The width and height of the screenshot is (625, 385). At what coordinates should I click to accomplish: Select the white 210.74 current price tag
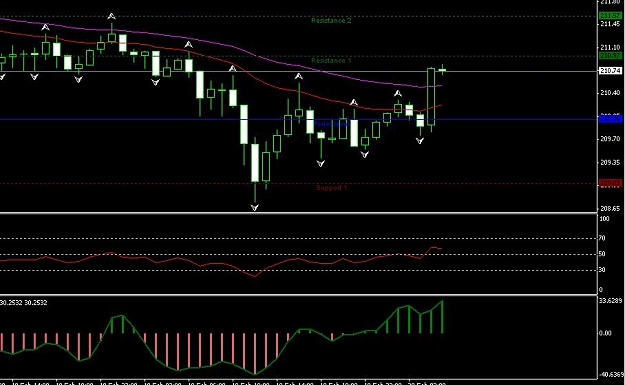tap(610, 71)
